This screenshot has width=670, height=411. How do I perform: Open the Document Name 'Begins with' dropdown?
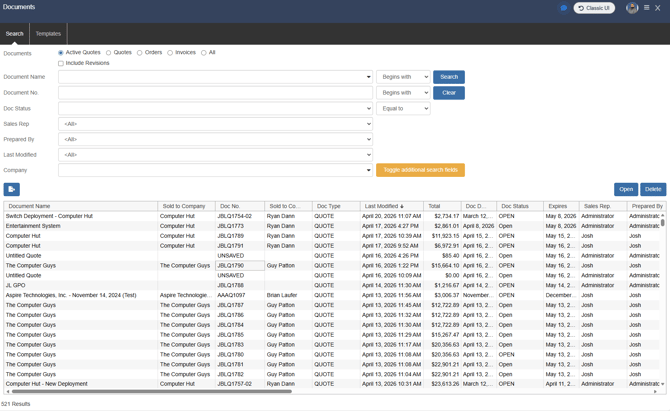coord(404,77)
